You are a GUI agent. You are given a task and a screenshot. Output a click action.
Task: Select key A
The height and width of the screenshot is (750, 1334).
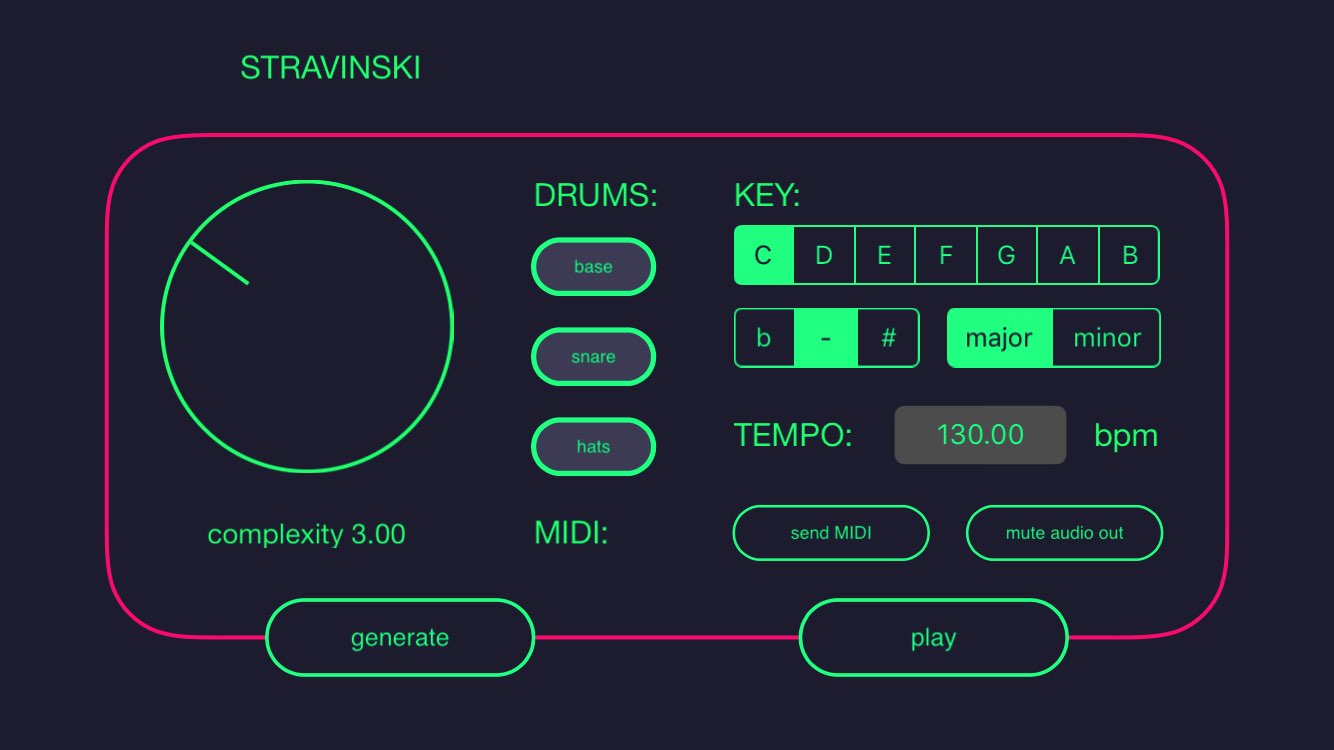(x=1068, y=255)
